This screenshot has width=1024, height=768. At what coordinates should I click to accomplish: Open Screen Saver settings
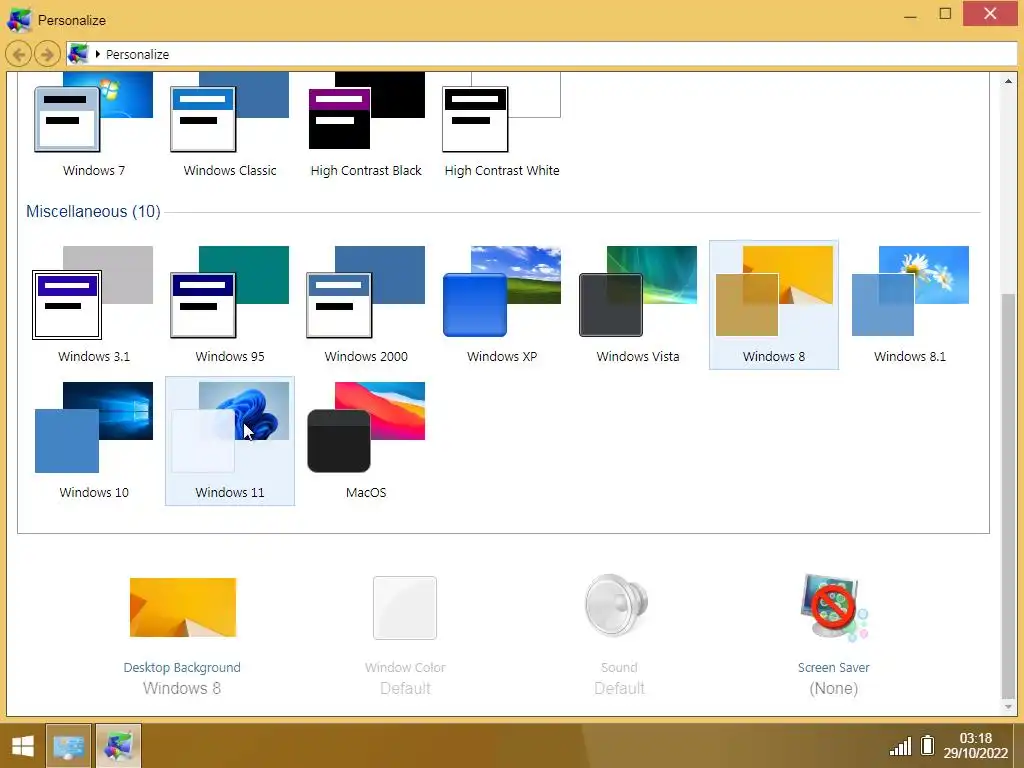click(834, 637)
